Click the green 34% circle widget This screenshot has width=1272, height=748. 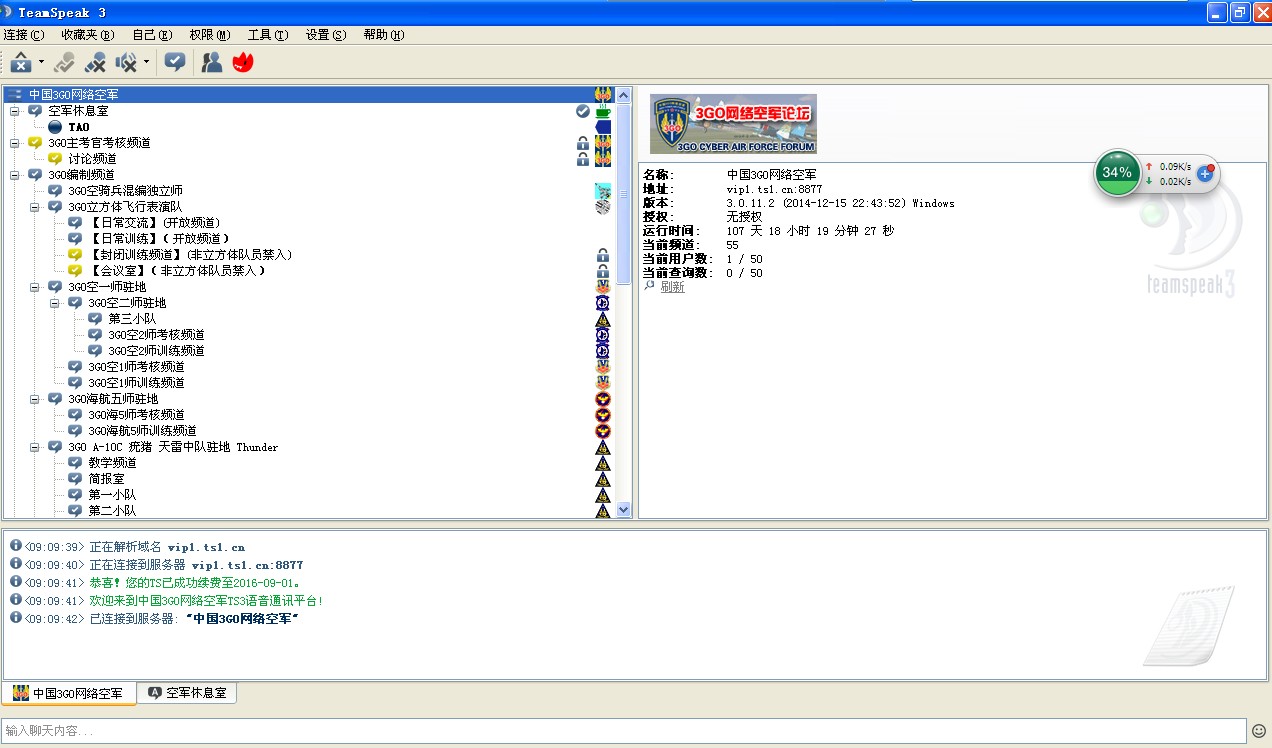(x=1116, y=173)
